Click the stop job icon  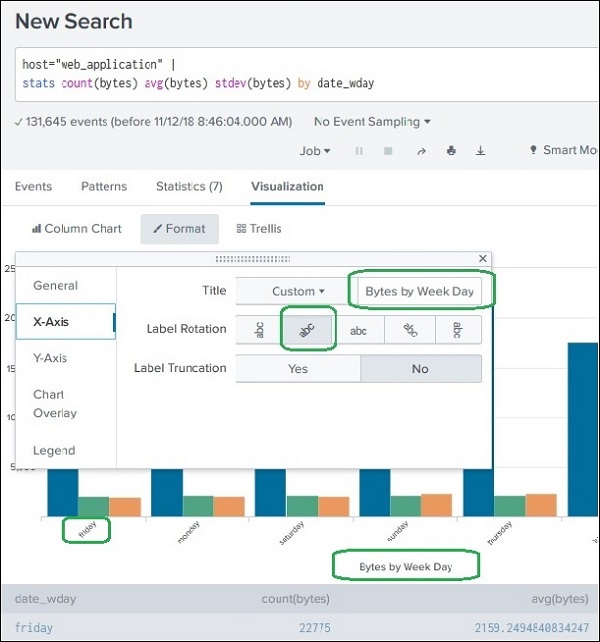(x=388, y=151)
